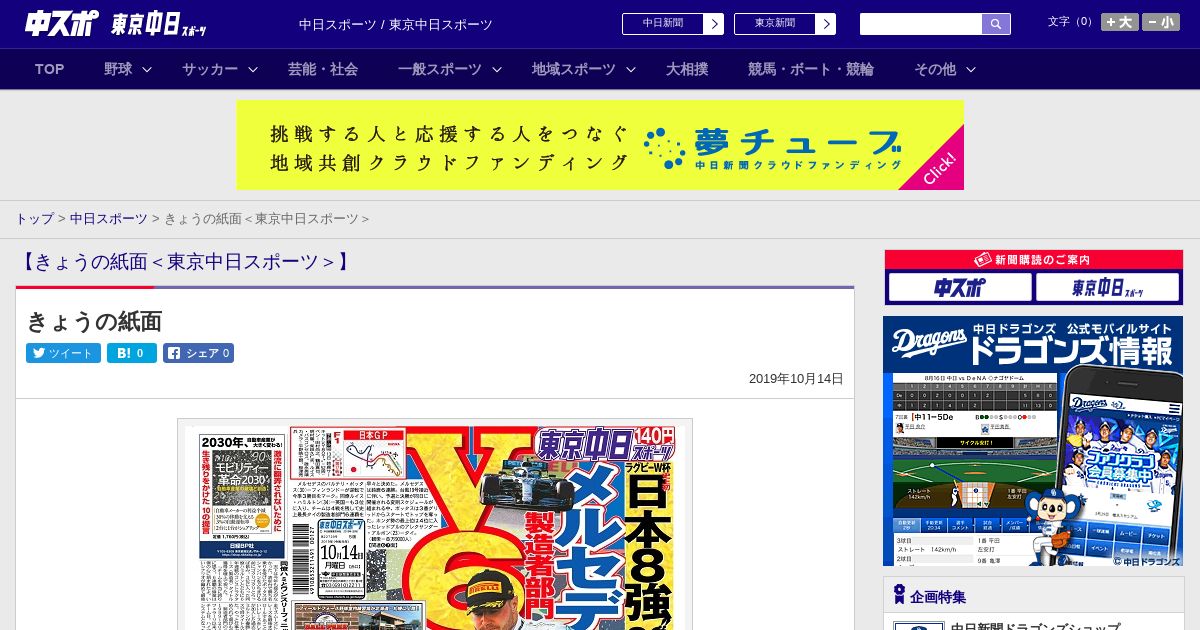
Task: Click 東京中日 subscription button in sidebar
Action: (x=1108, y=288)
